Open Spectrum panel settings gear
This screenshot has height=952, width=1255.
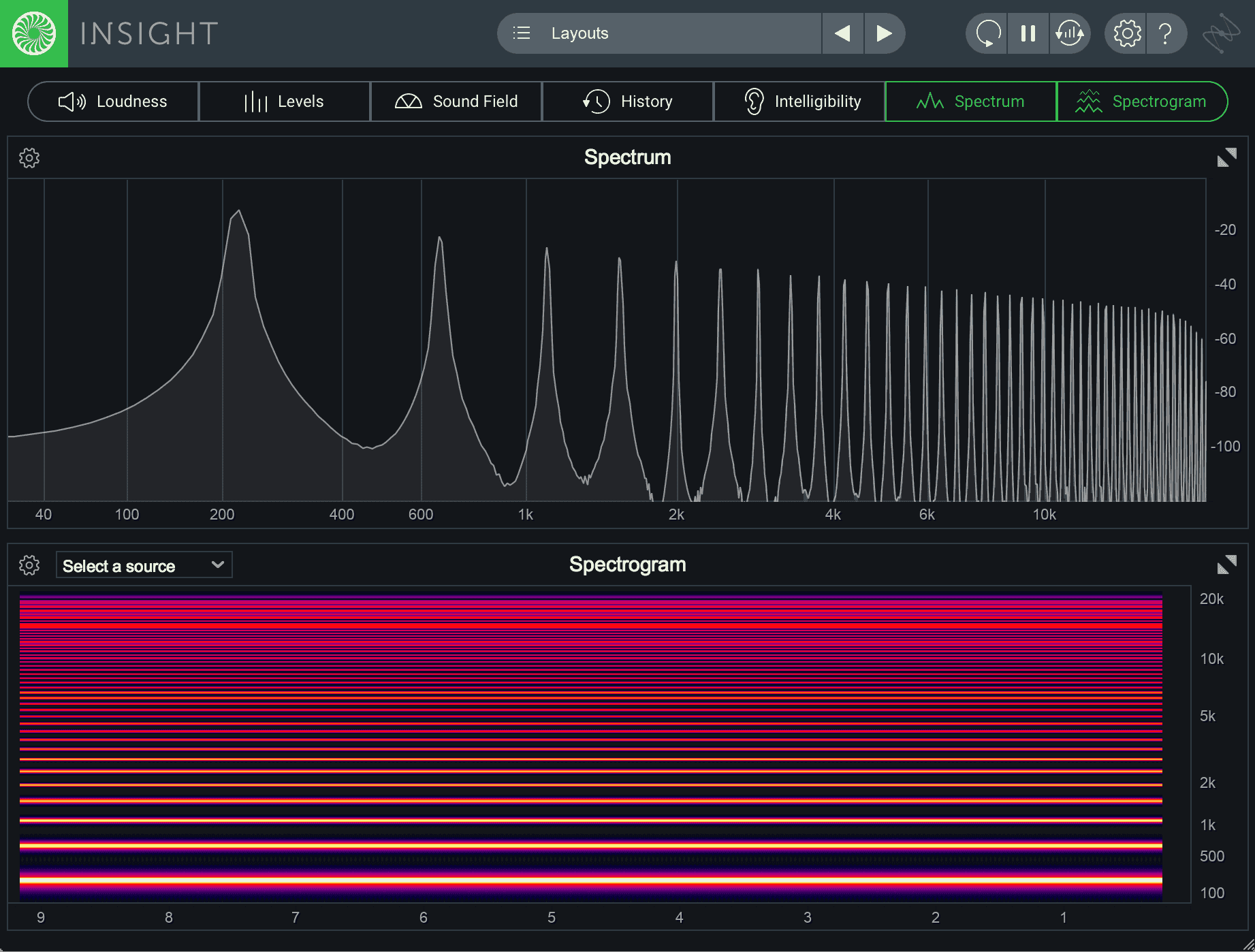pos(29,158)
